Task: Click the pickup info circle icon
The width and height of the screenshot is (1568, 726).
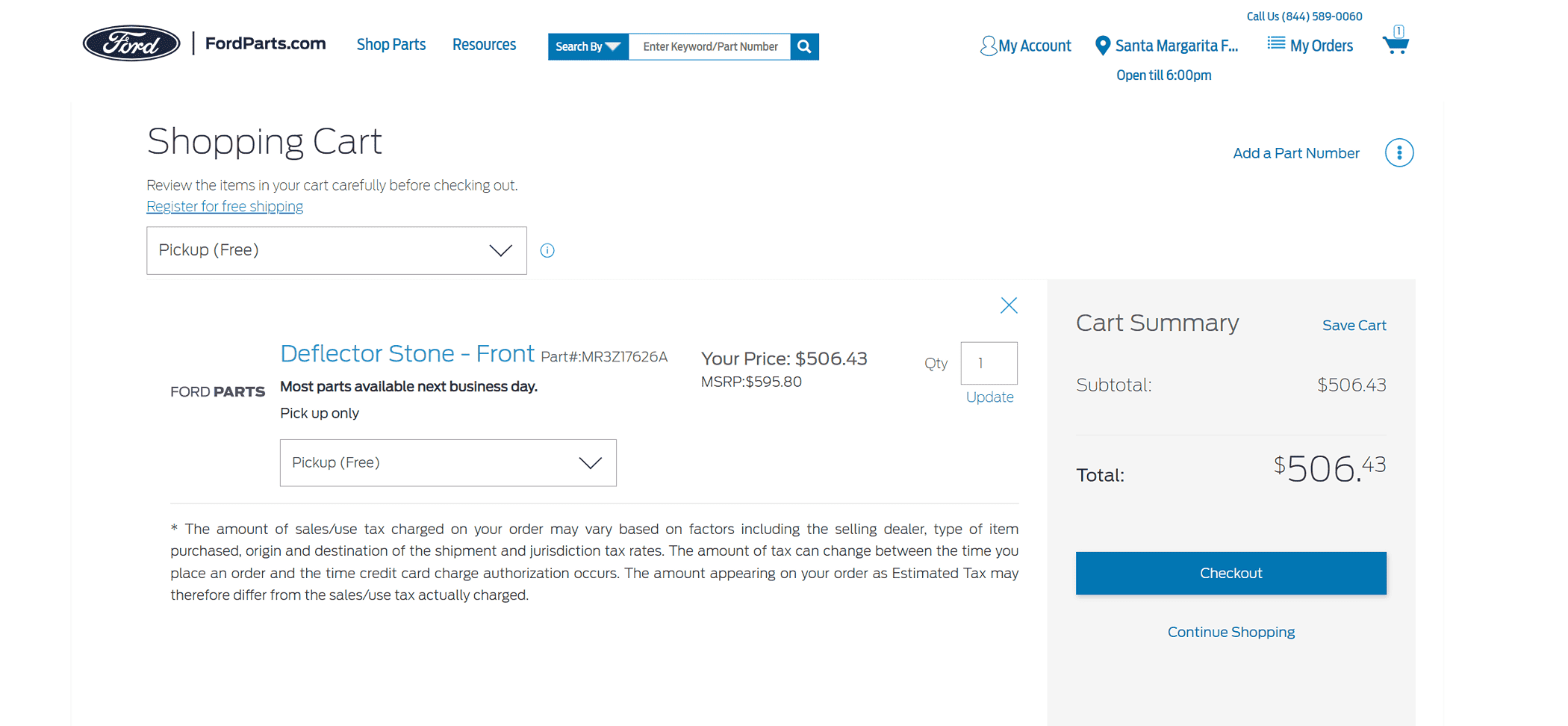Action: pyautogui.click(x=547, y=250)
